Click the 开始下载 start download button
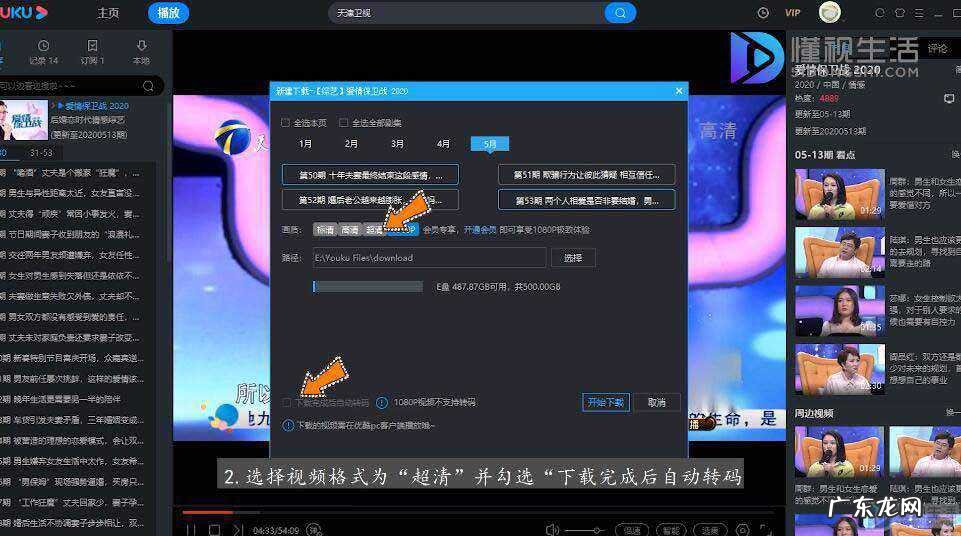This screenshot has width=961, height=536. pos(606,402)
